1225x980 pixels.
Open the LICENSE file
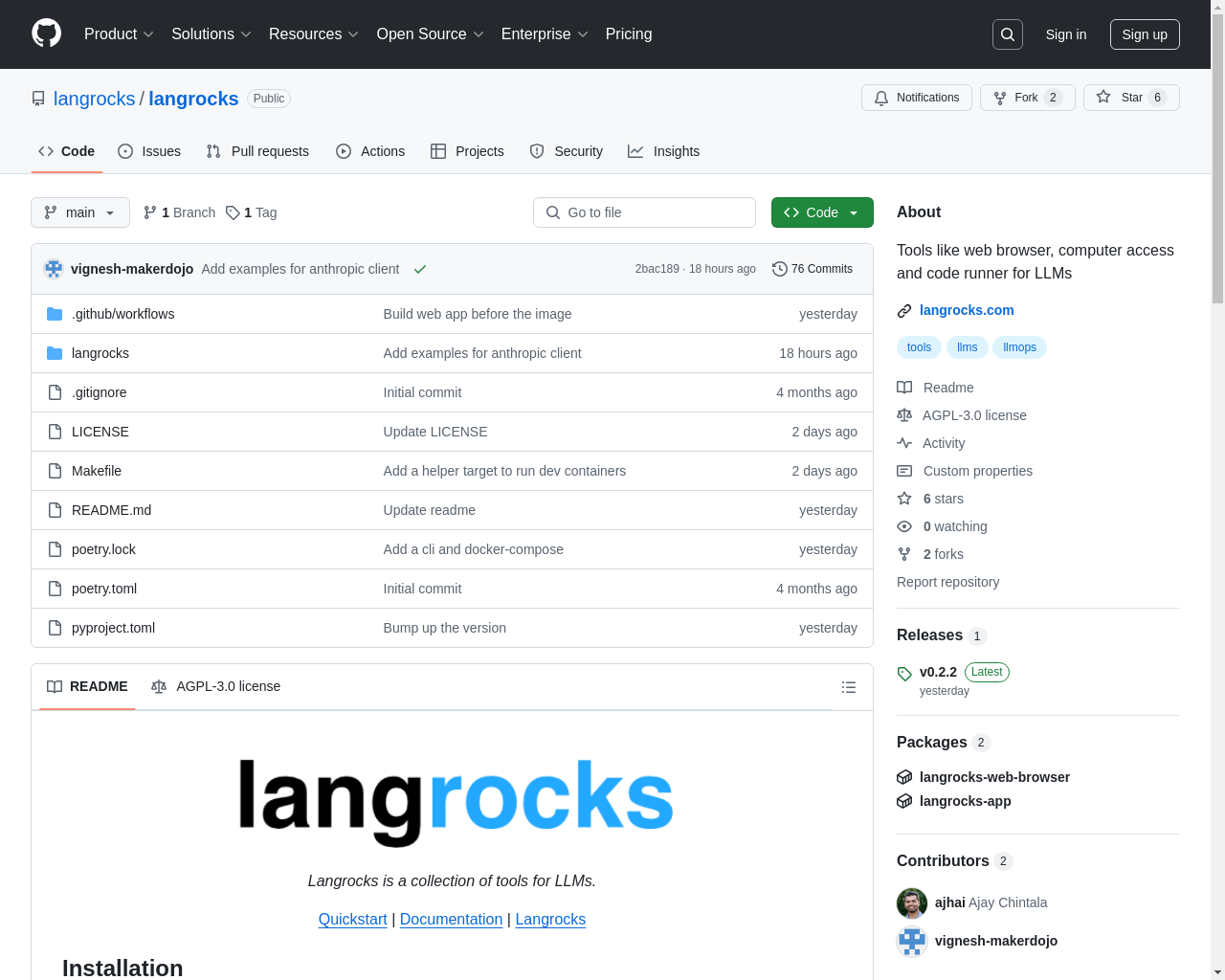(x=100, y=432)
